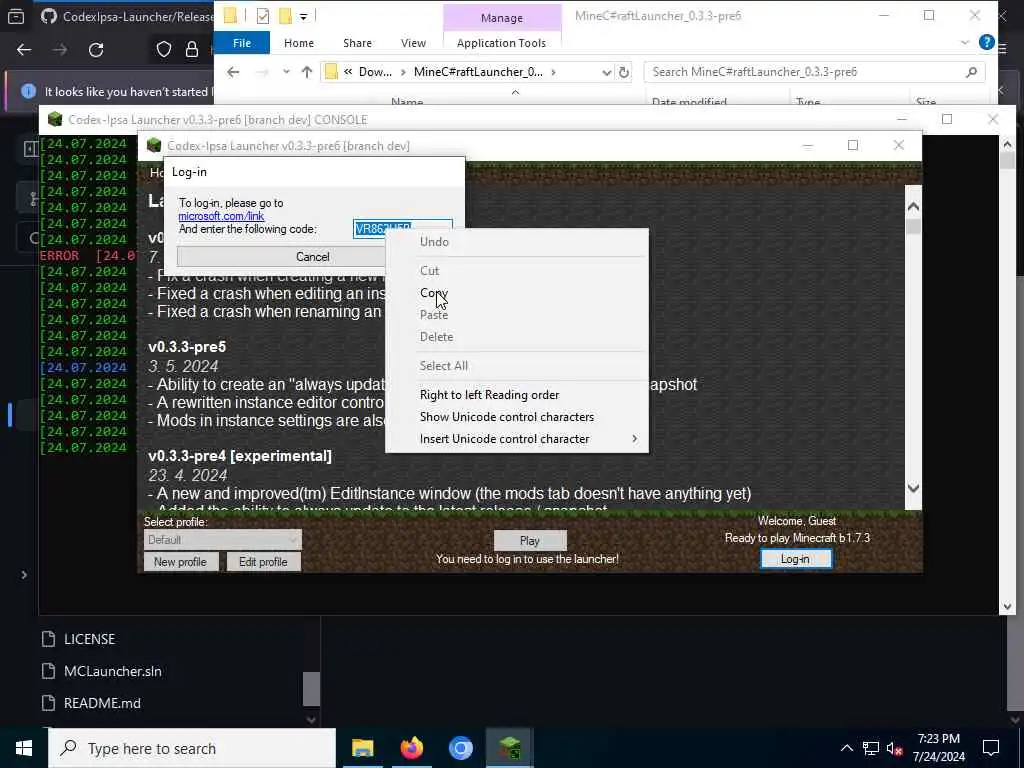Click Explorer search magnifier icon

pyautogui.click(x=971, y=72)
